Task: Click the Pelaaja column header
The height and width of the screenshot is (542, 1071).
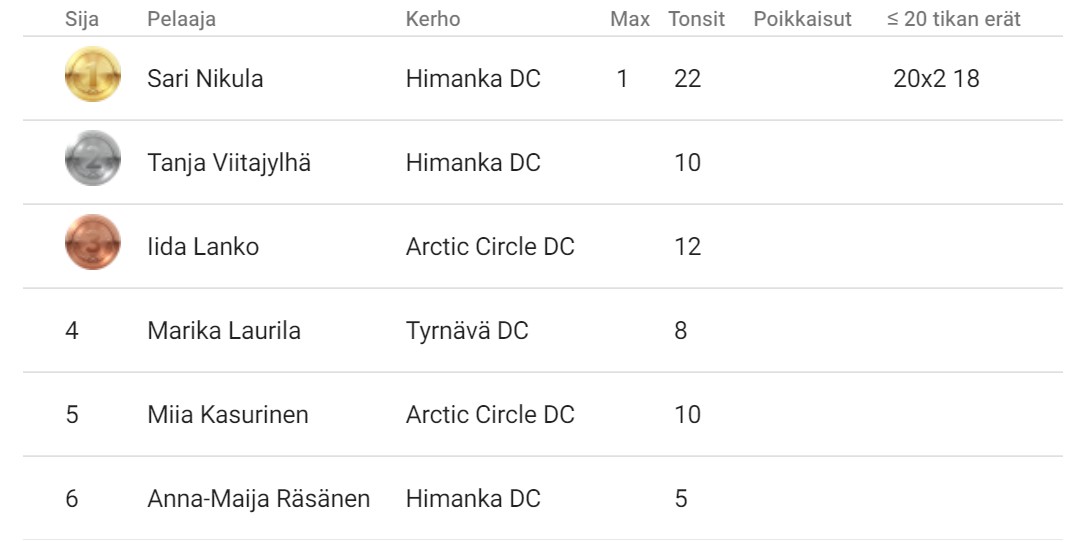Action: [x=182, y=19]
